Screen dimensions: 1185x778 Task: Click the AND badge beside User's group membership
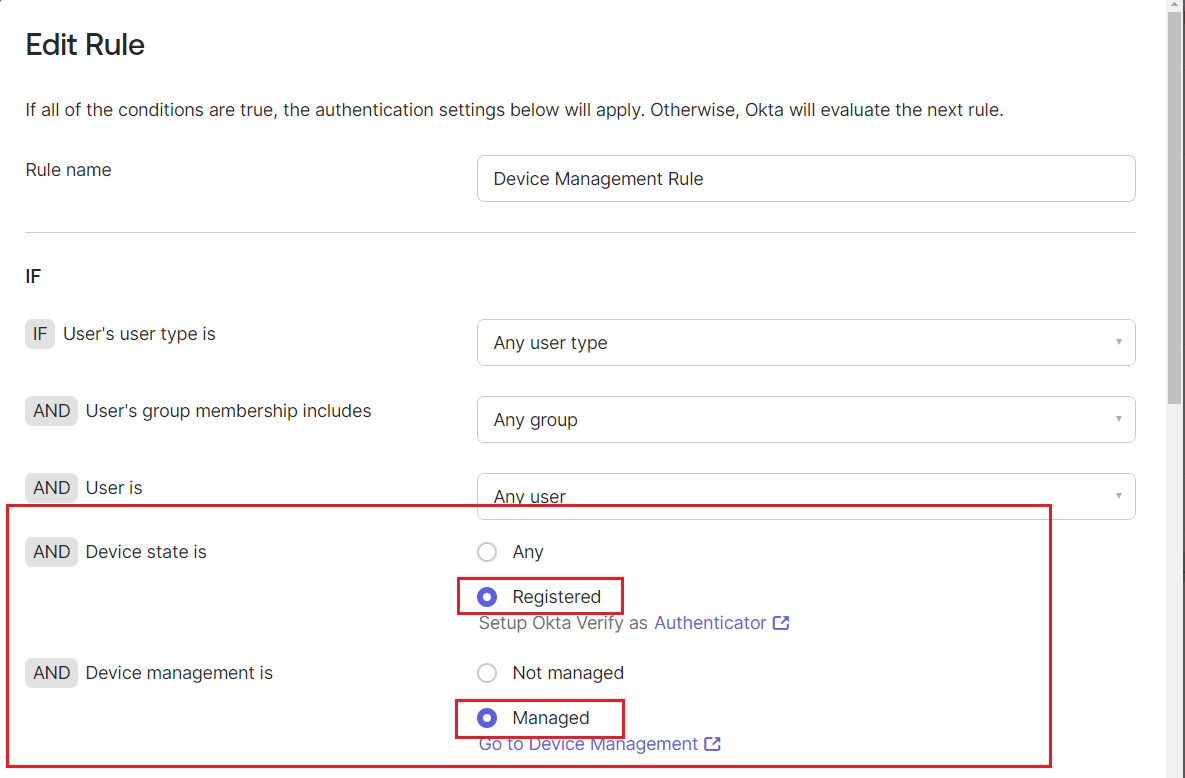pos(51,411)
